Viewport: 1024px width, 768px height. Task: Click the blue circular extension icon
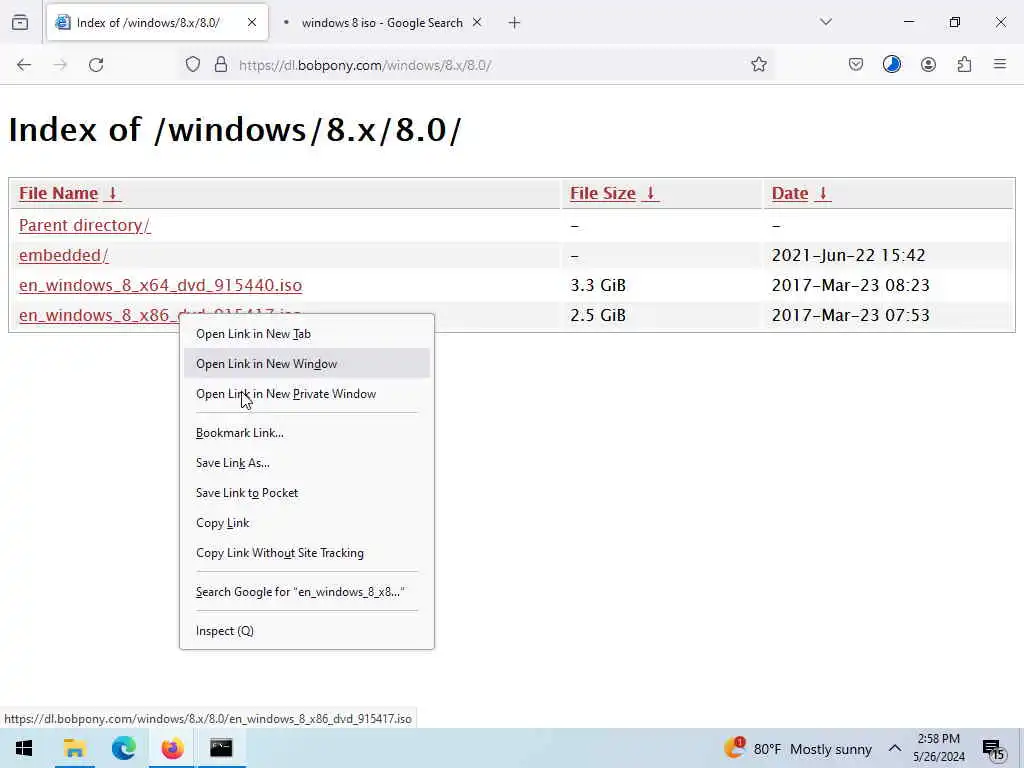pos(891,65)
